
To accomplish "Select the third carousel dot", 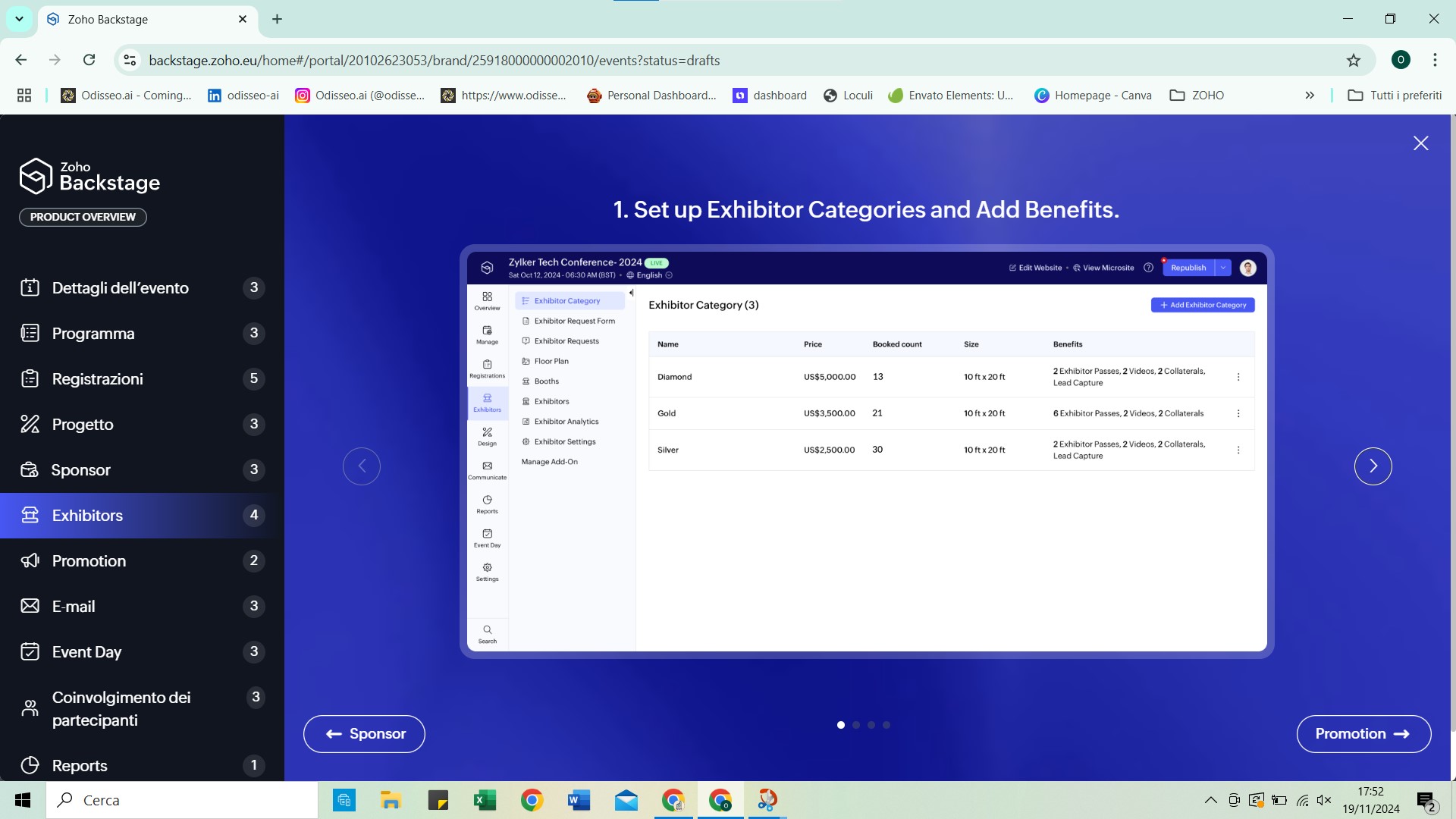I will click(x=871, y=725).
